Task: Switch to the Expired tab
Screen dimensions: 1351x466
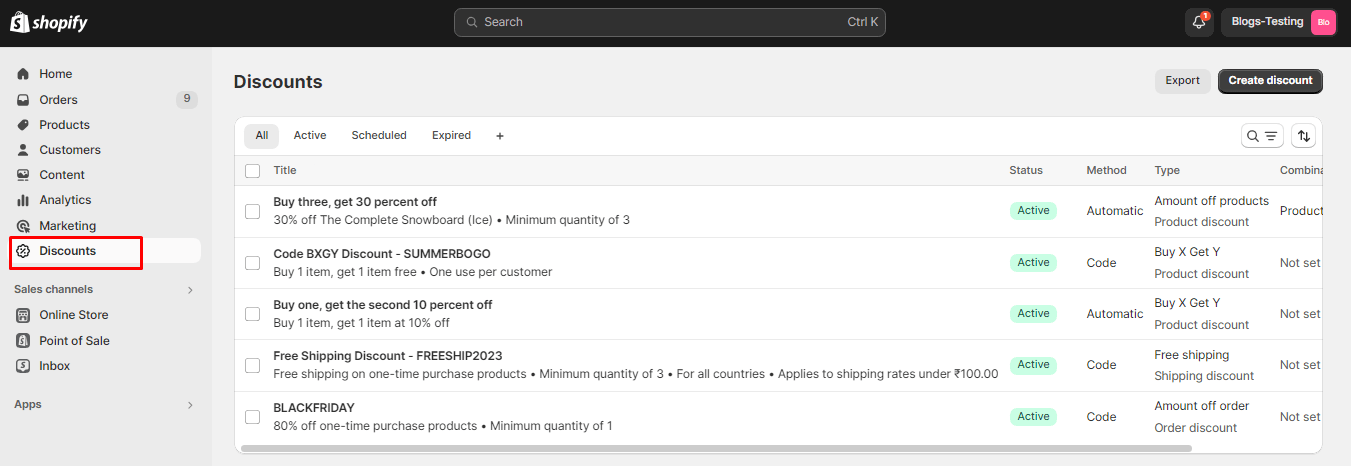Action: click(x=451, y=136)
